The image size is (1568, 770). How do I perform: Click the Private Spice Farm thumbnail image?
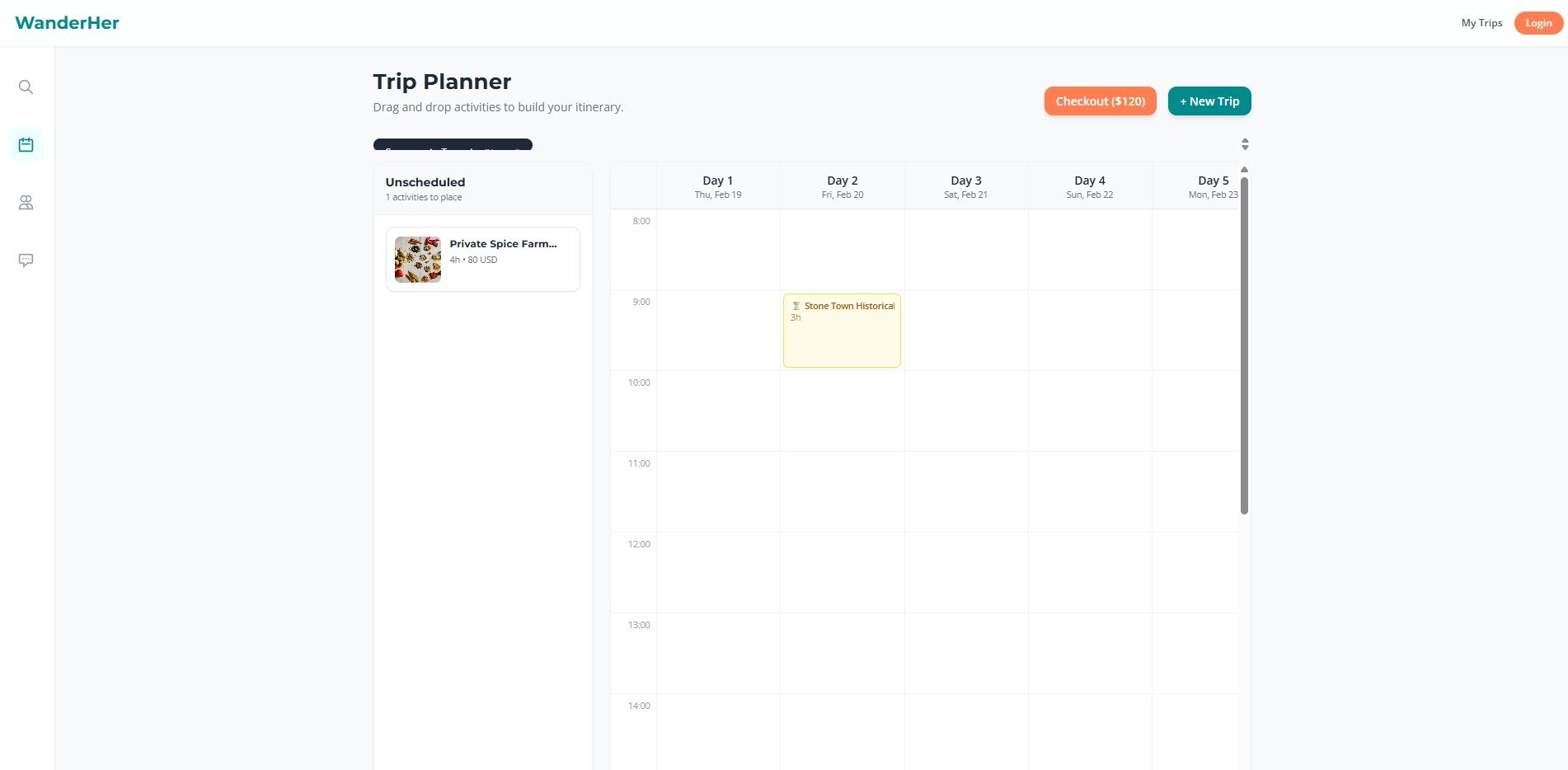click(418, 260)
